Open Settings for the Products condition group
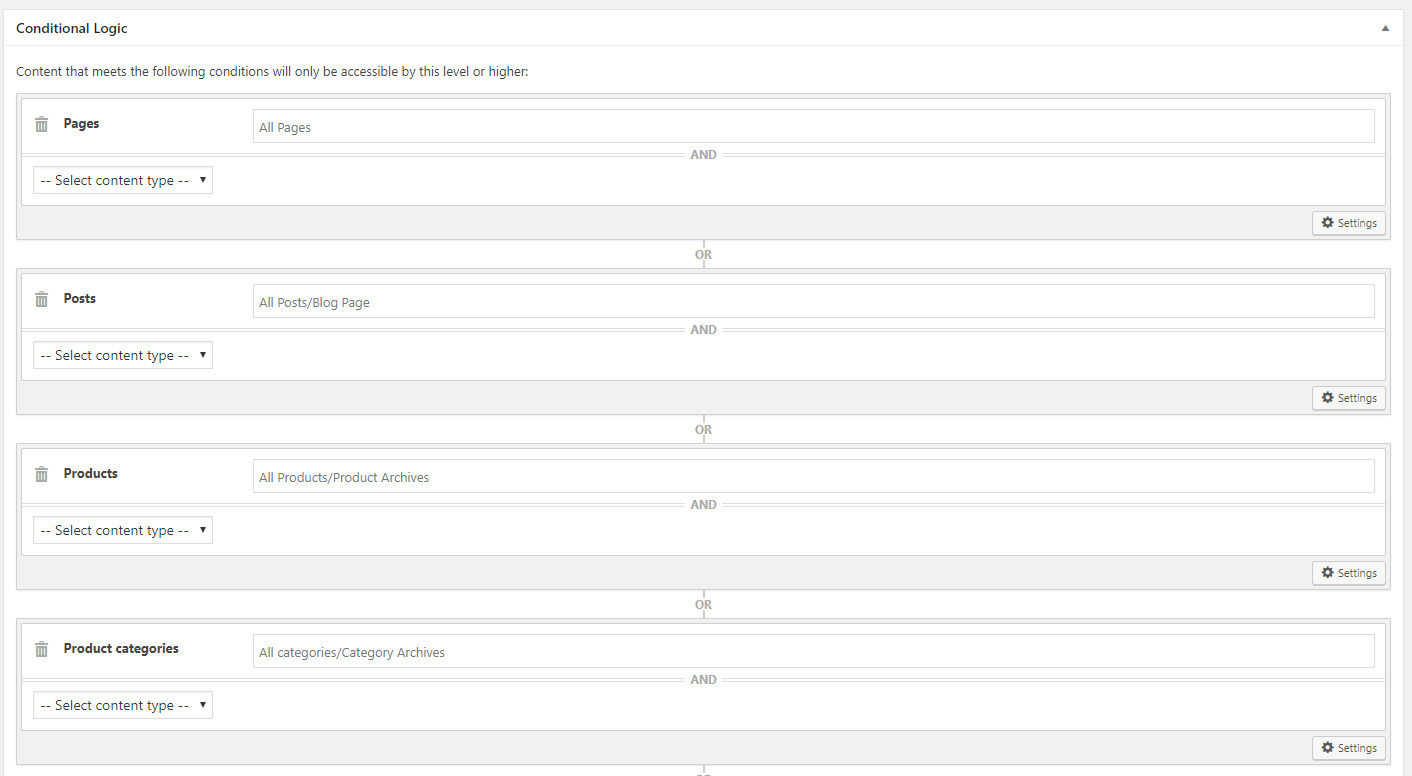Viewport: 1412px width, 776px height. pos(1349,573)
